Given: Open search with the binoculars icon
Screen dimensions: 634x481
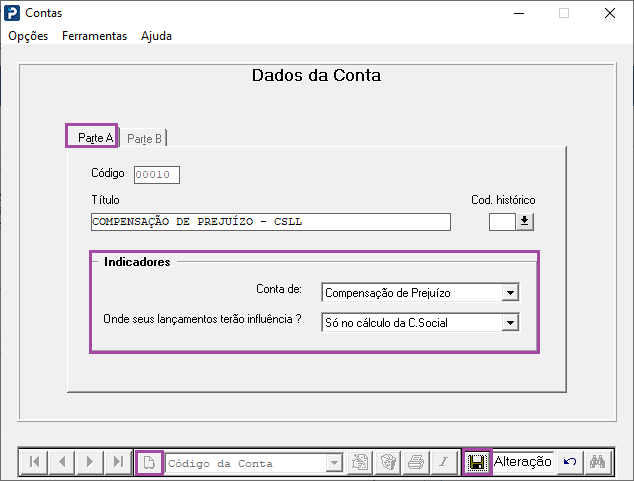Looking at the screenshot, I should pyautogui.click(x=598, y=462).
